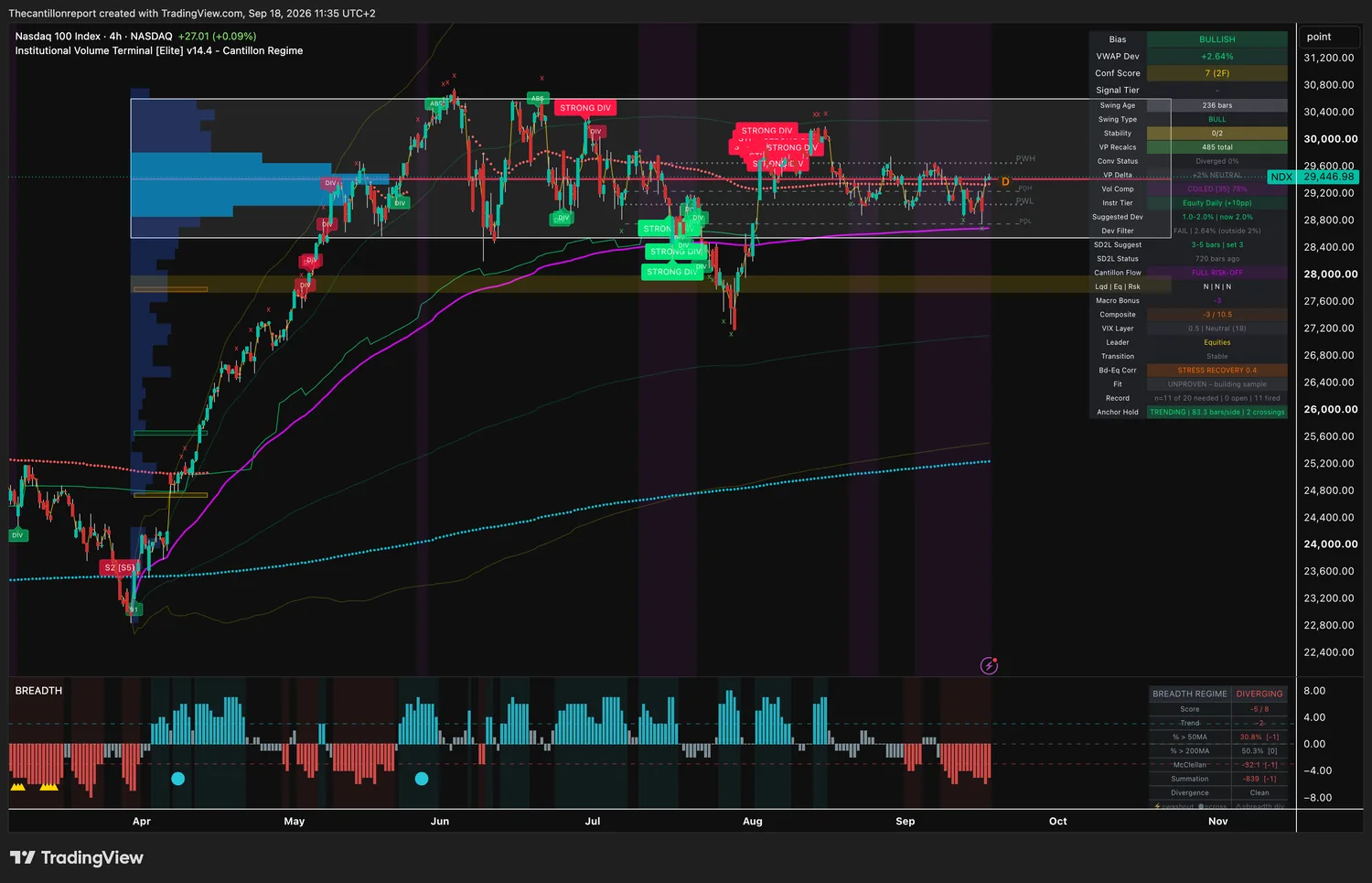Click the point unit box above price axis
The height and width of the screenshot is (883, 1372).
pyautogui.click(x=1329, y=37)
